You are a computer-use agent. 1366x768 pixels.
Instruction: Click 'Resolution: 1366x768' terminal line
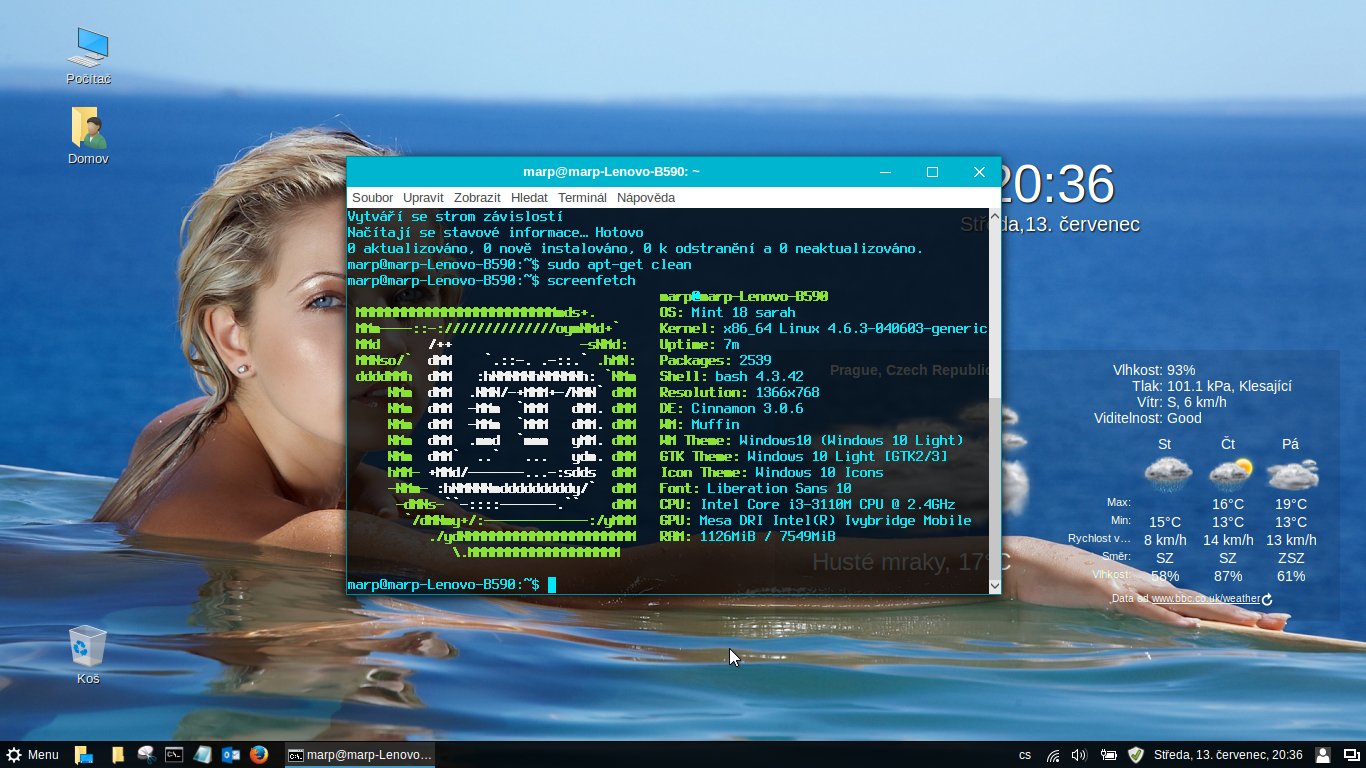(740, 393)
